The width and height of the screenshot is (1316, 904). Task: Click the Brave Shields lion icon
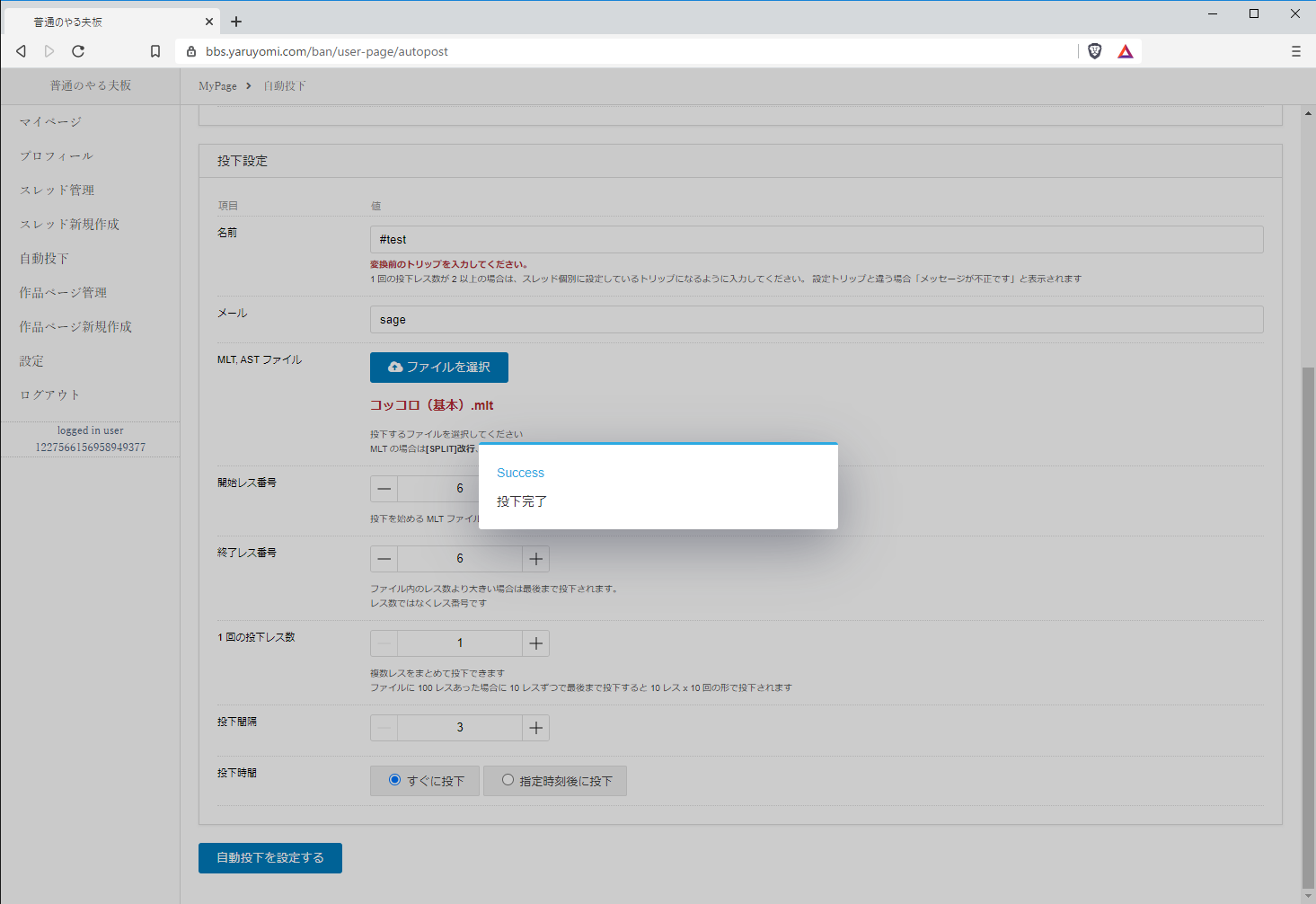(x=1094, y=51)
